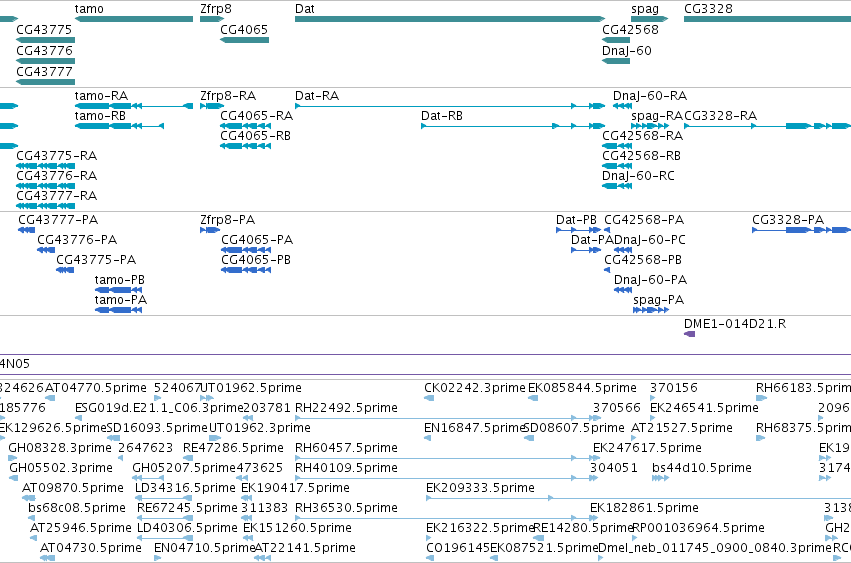Click the DnaJ-60 gene label
This screenshot has width=851, height=563.
[x=626, y=51]
